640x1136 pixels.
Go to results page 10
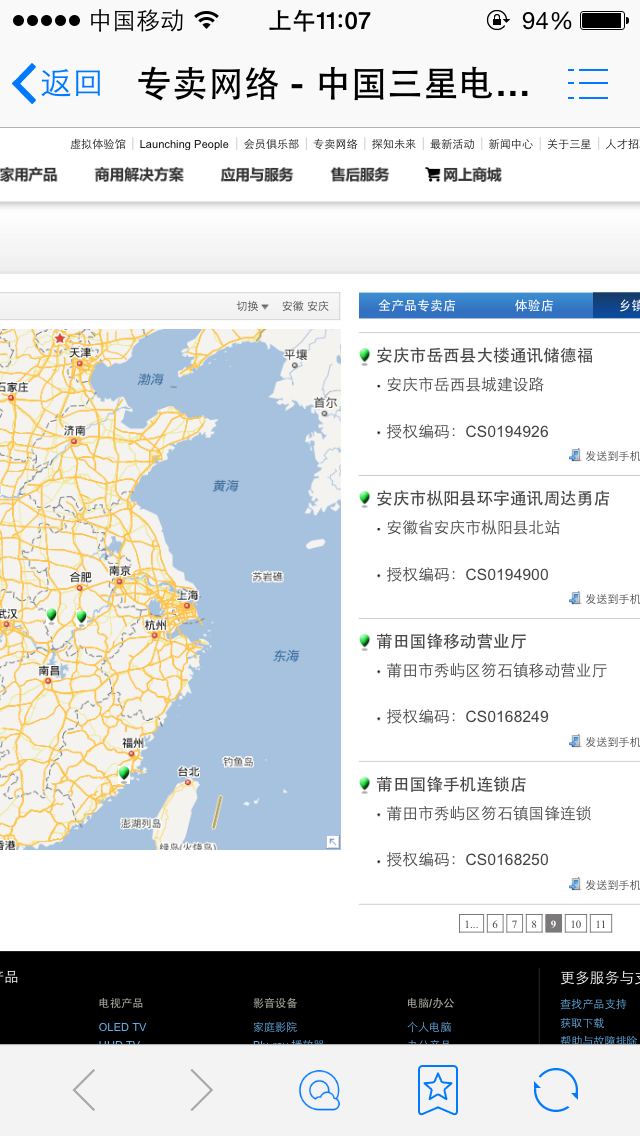pos(575,924)
